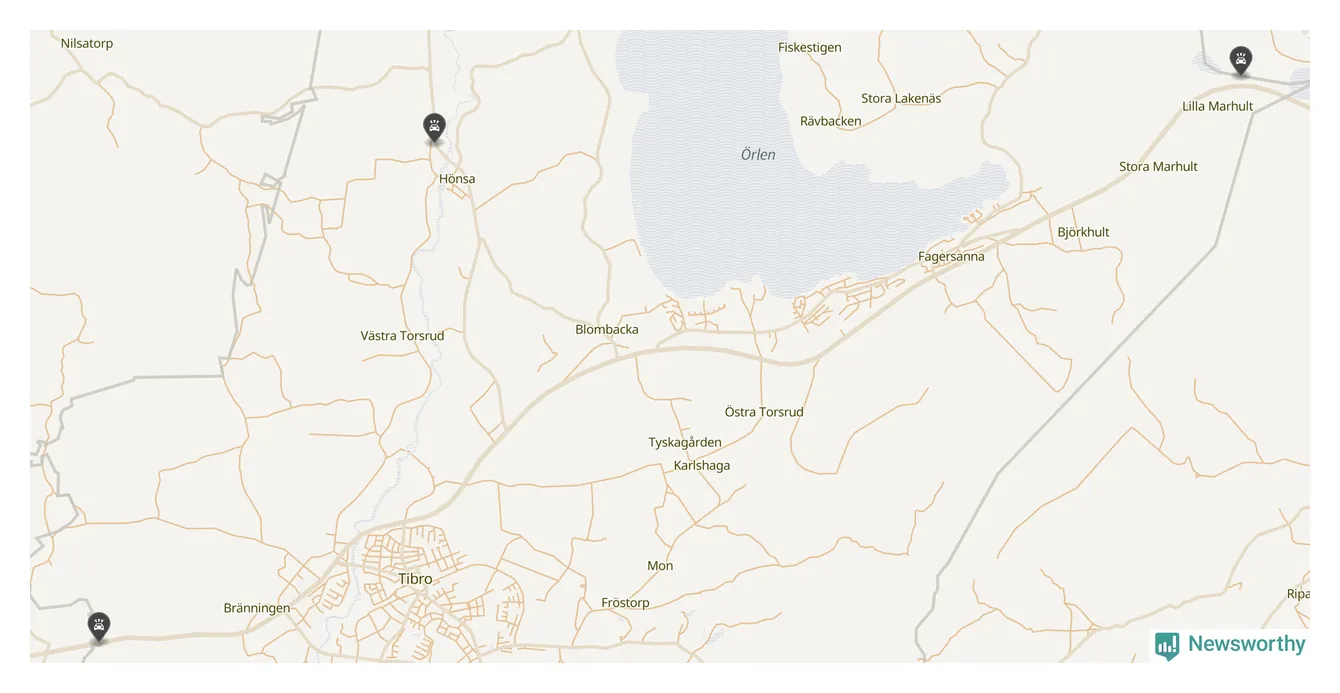Screen dimensions: 1340x693
Task: Click the car marker near Hönsa
Action: click(x=434, y=128)
